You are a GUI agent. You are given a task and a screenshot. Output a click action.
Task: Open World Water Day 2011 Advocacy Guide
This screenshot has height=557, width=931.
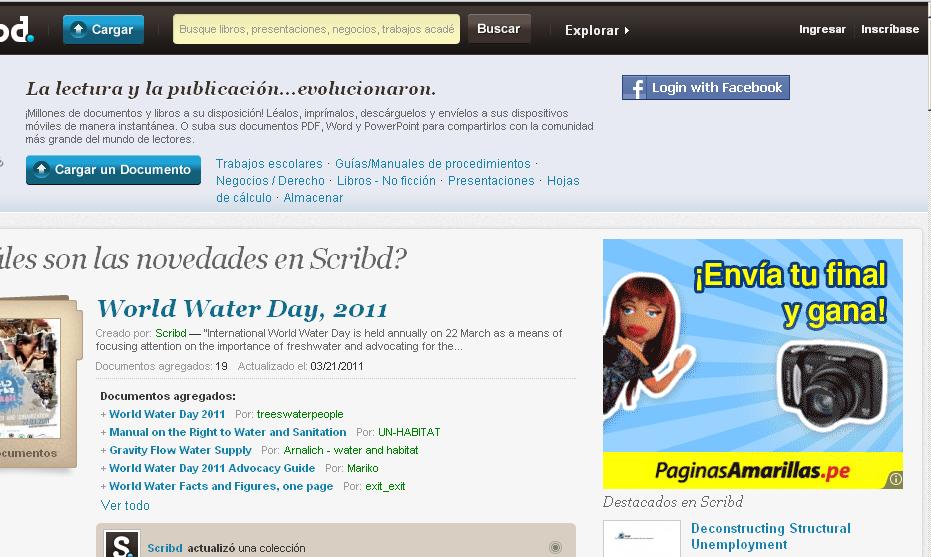(212, 468)
